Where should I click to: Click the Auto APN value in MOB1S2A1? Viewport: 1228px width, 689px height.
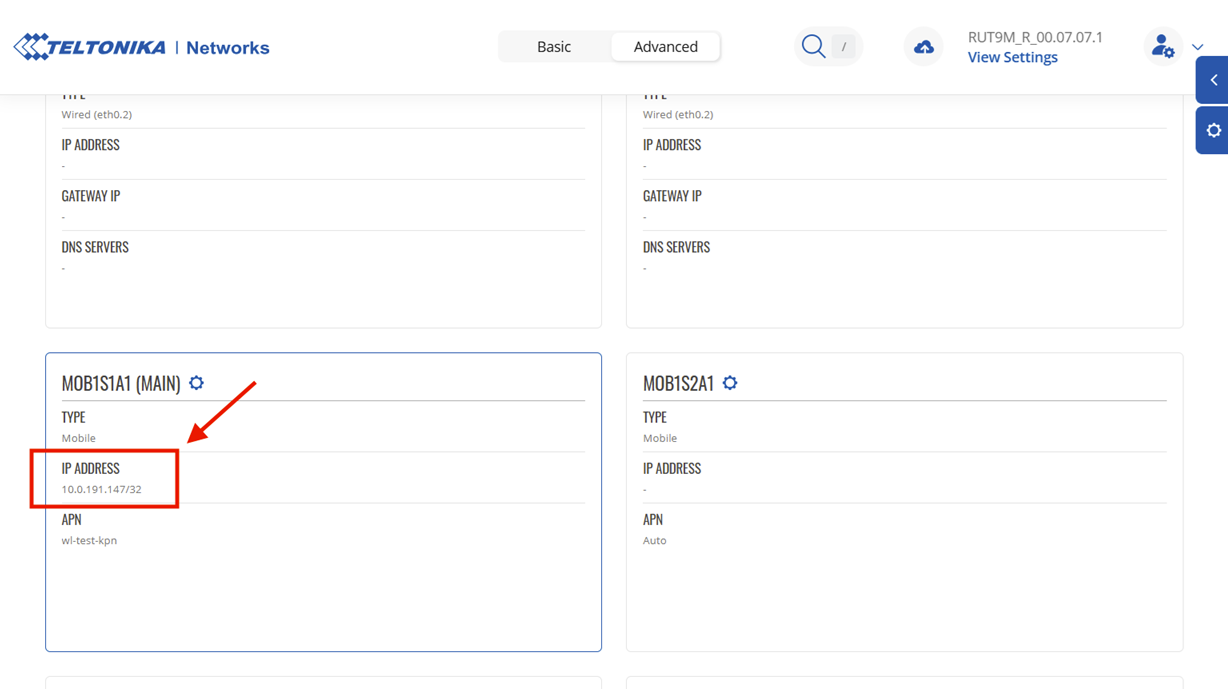click(x=654, y=541)
